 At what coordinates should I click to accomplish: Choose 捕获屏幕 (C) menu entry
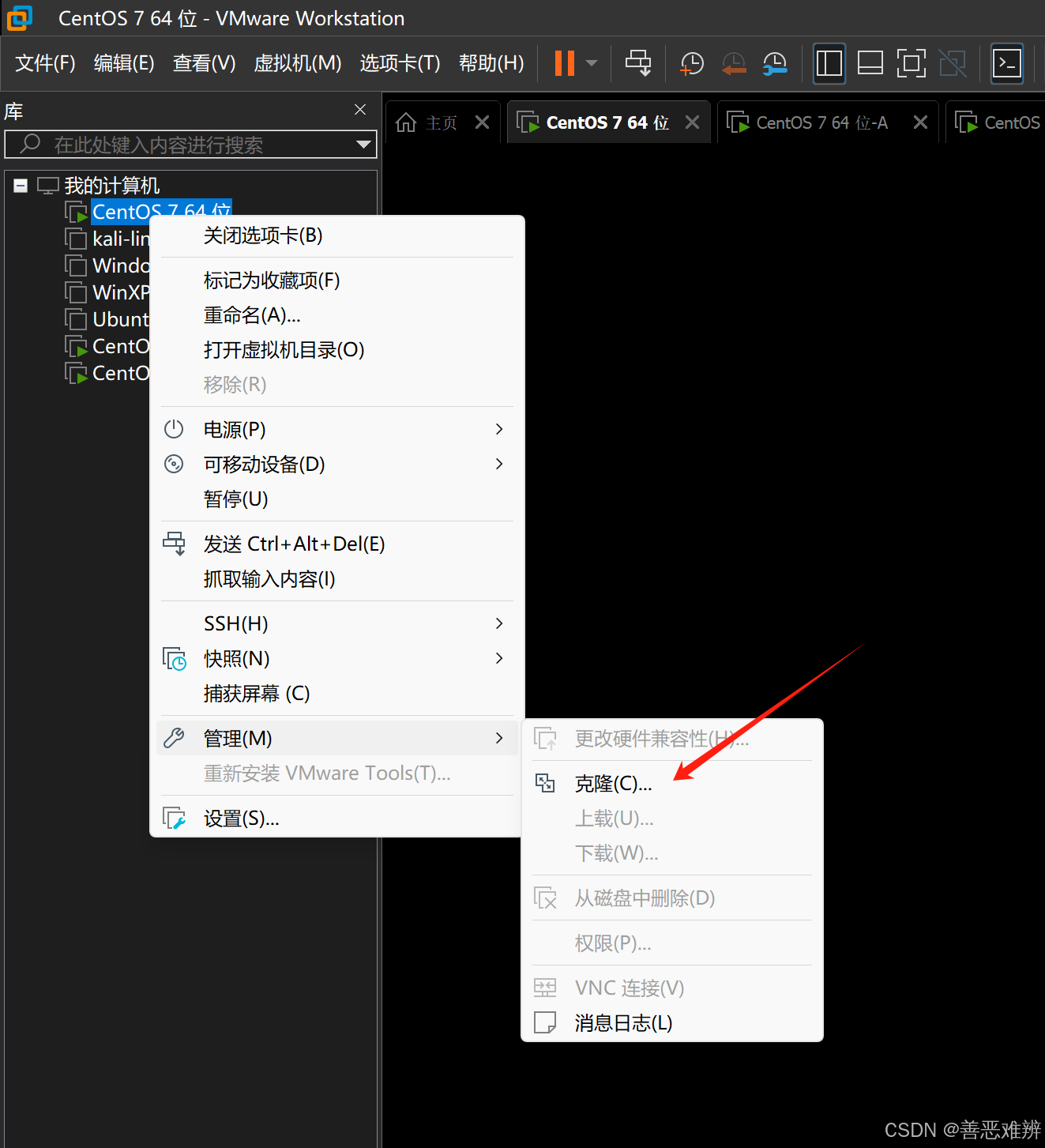tap(337, 694)
